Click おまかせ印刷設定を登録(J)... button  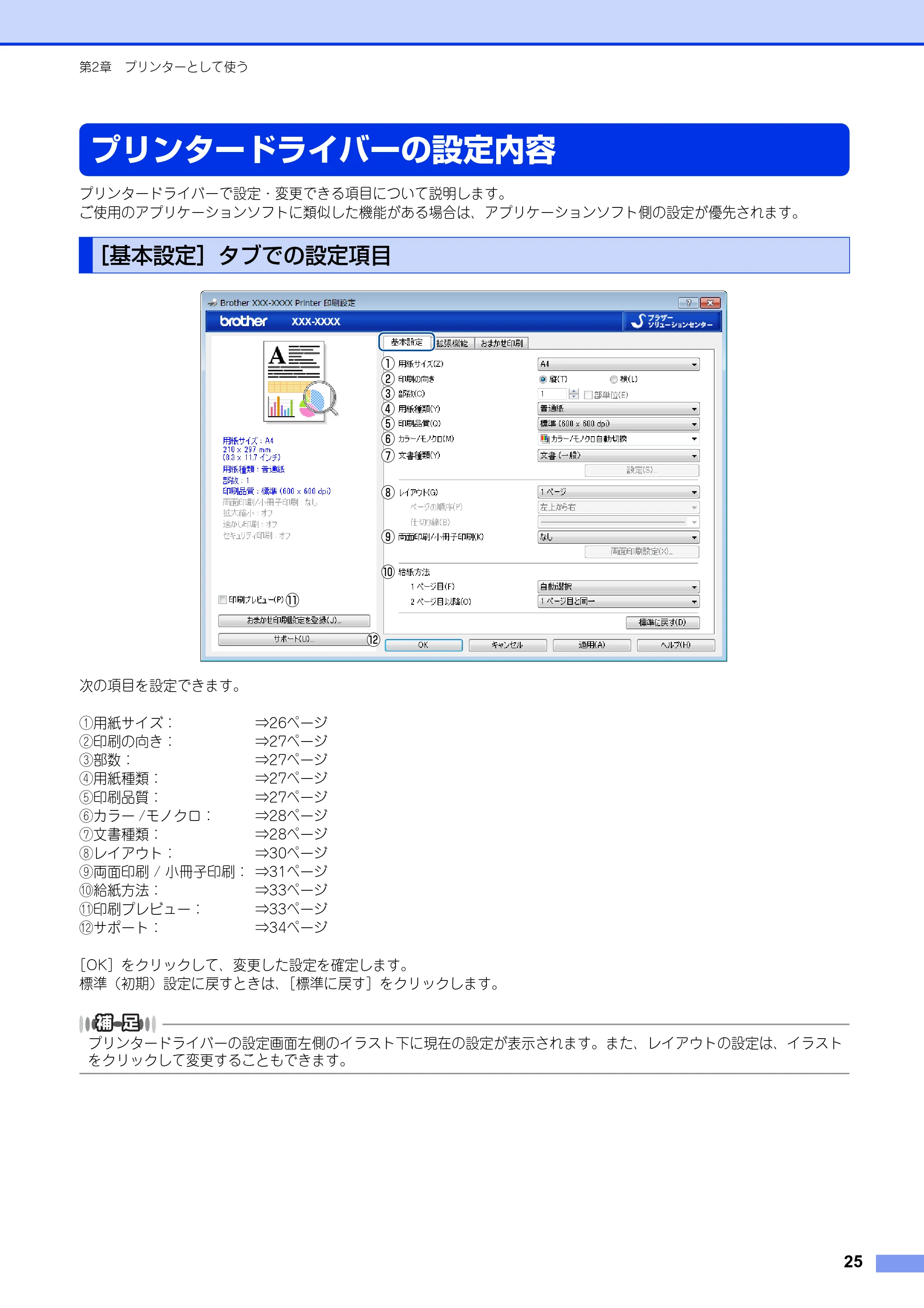click(294, 621)
